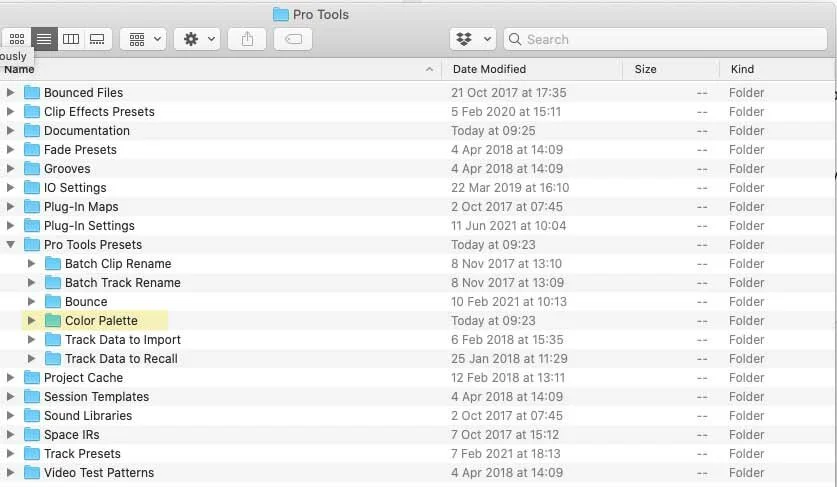Expand the Space IRs folder

[10, 434]
